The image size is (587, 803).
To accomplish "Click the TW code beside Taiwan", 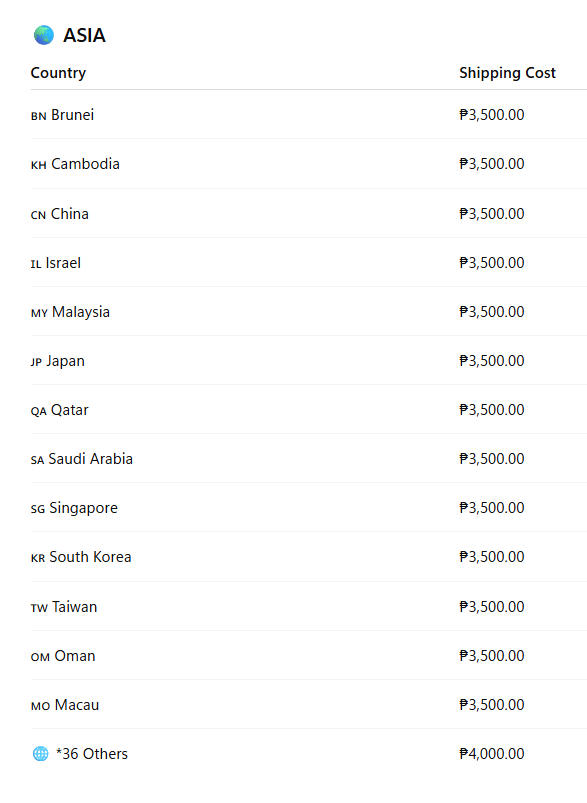I will pyautogui.click(x=39, y=608).
